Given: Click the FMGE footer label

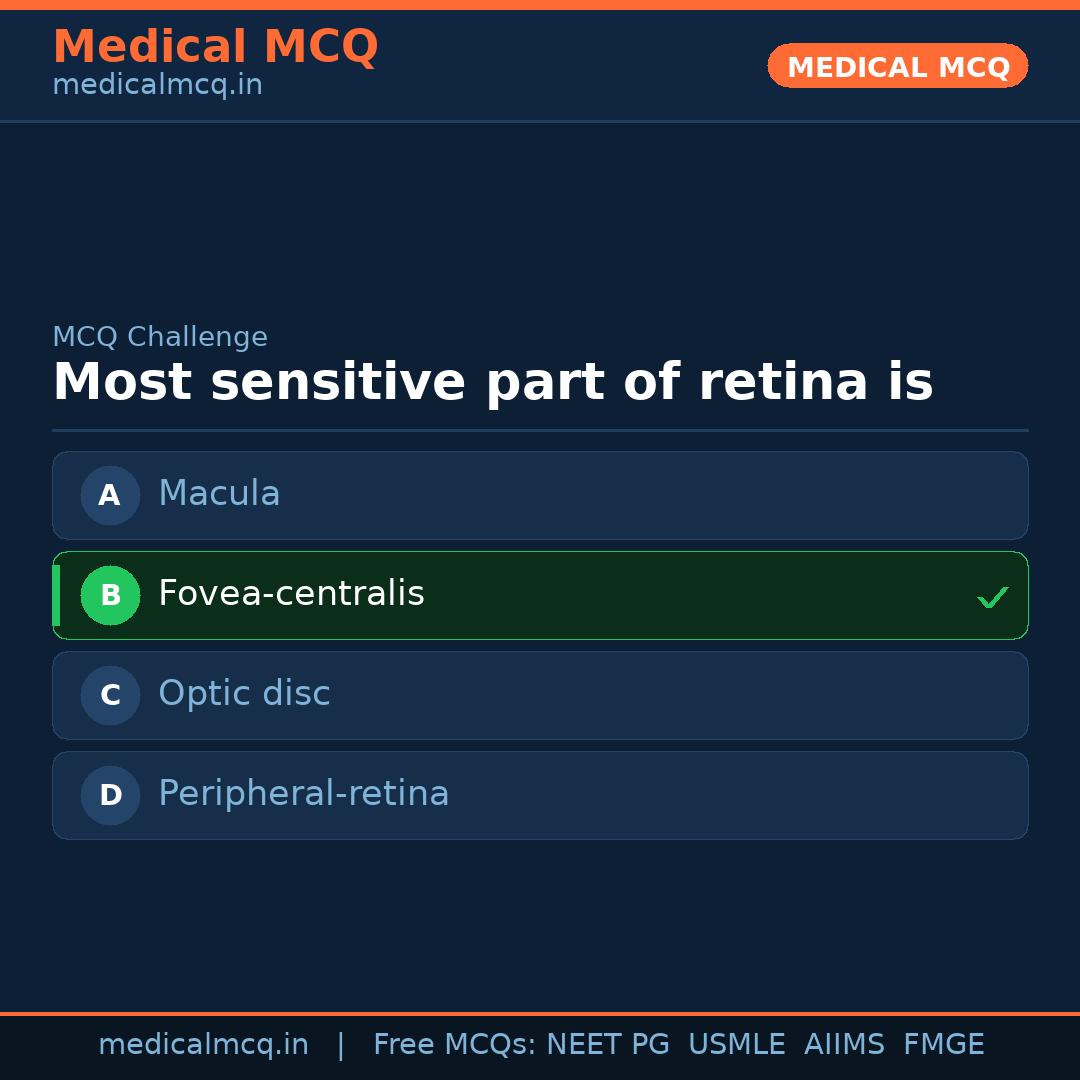Looking at the screenshot, I should [943, 1045].
